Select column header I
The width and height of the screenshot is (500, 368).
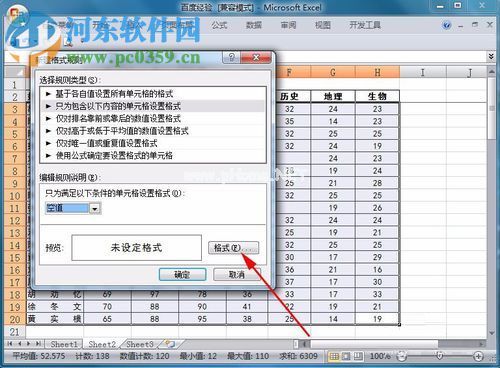click(423, 72)
